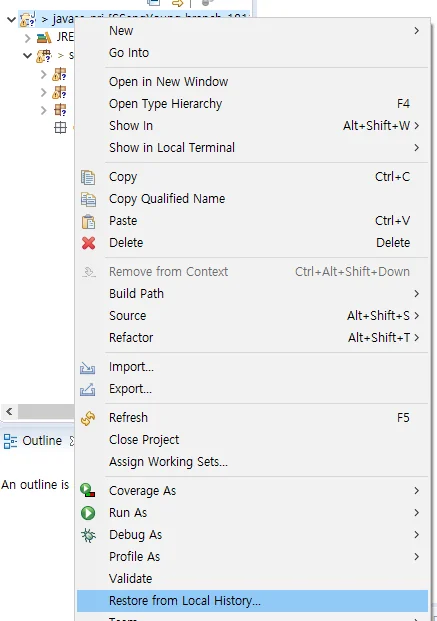This screenshot has height=621, width=437.
Task: Expand the JRE library node
Action: pyautogui.click(x=27, y=38)
